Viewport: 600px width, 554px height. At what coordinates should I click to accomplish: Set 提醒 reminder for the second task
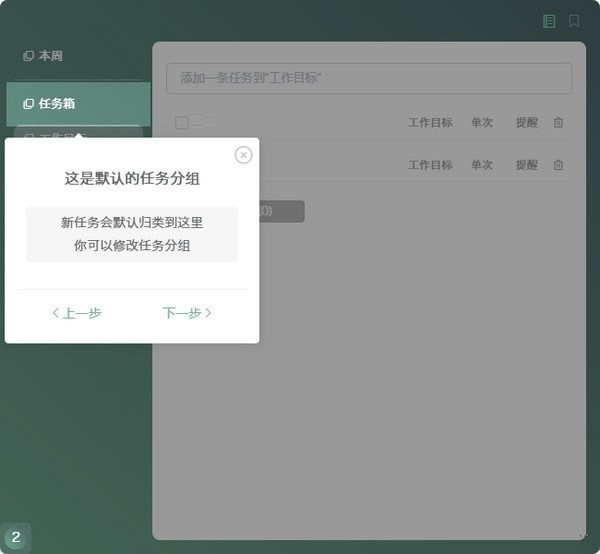527,165
